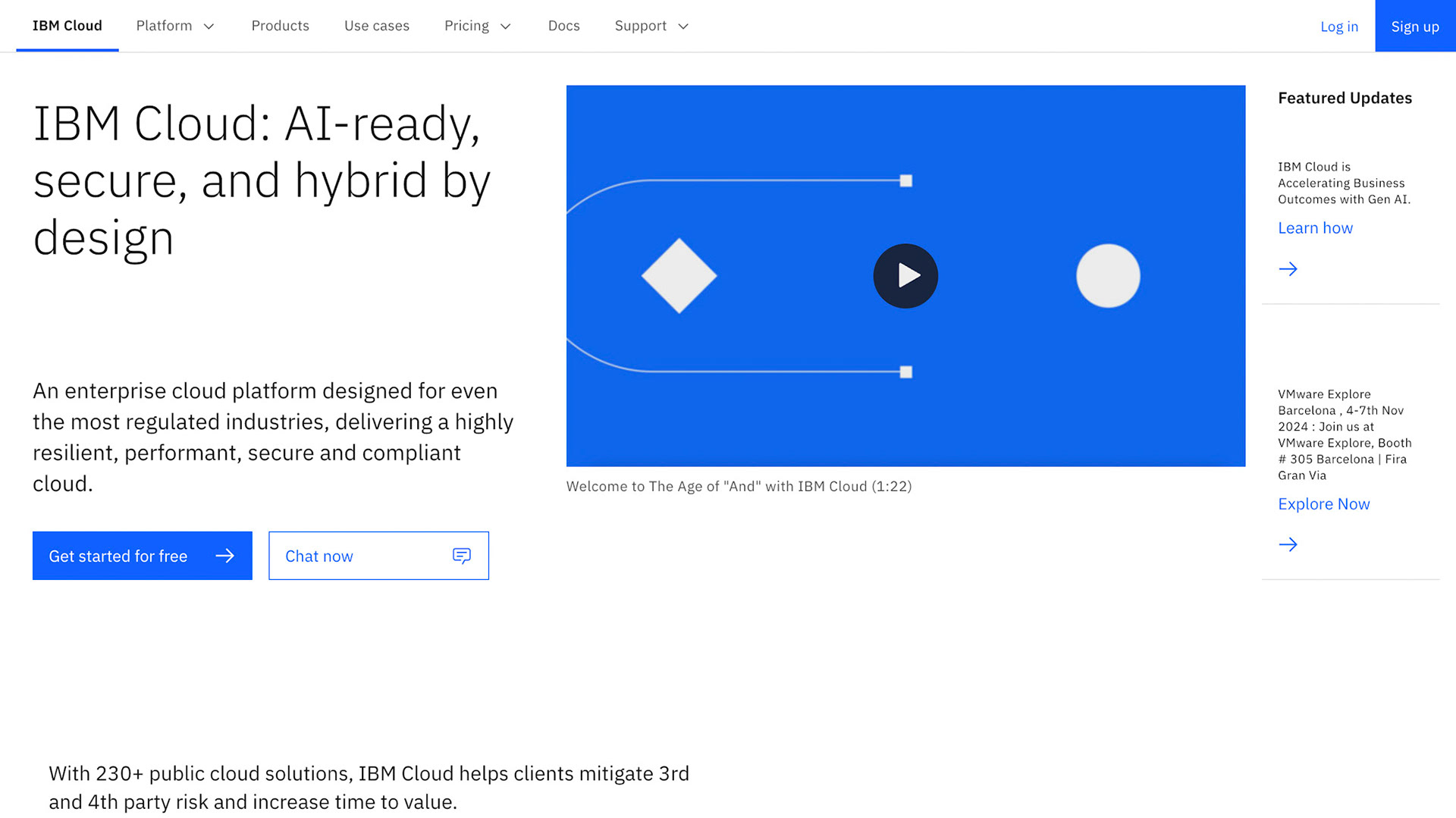Click the Accelerating Business Outcomes with Gen AI text
1456x818 pixels.
1345,183
